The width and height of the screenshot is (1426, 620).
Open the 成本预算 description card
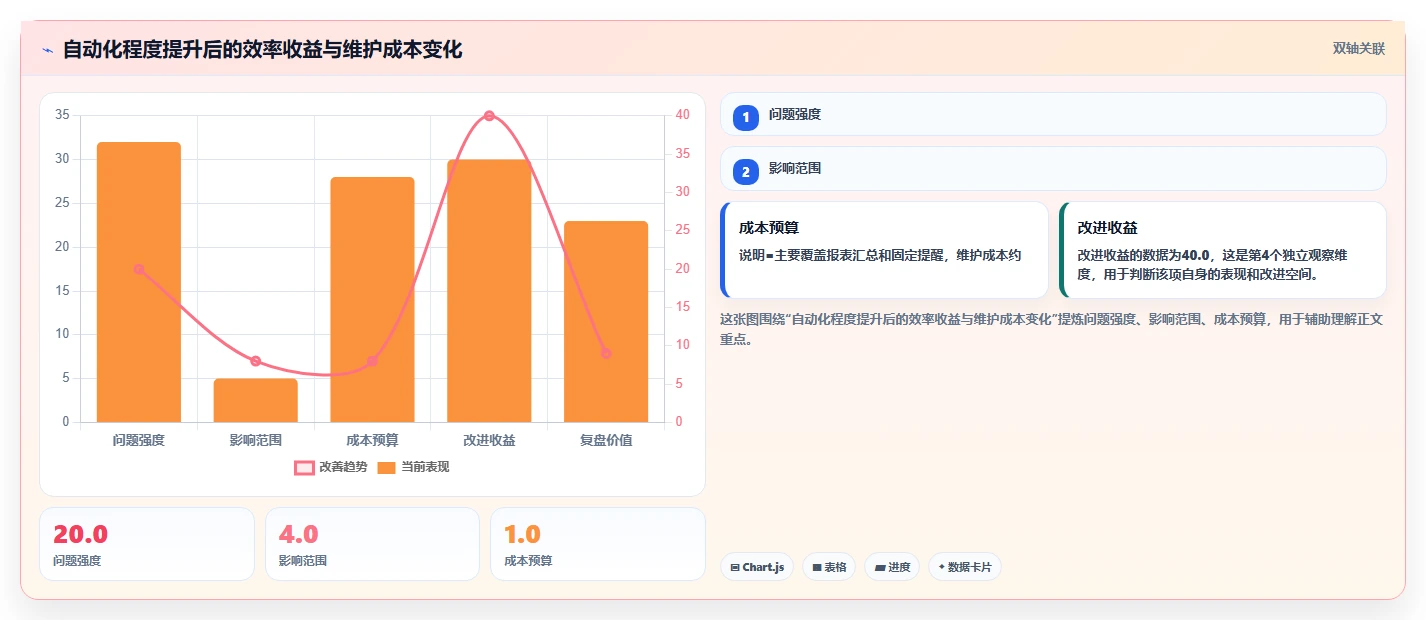pyautogui.click(x=884, y=250)
